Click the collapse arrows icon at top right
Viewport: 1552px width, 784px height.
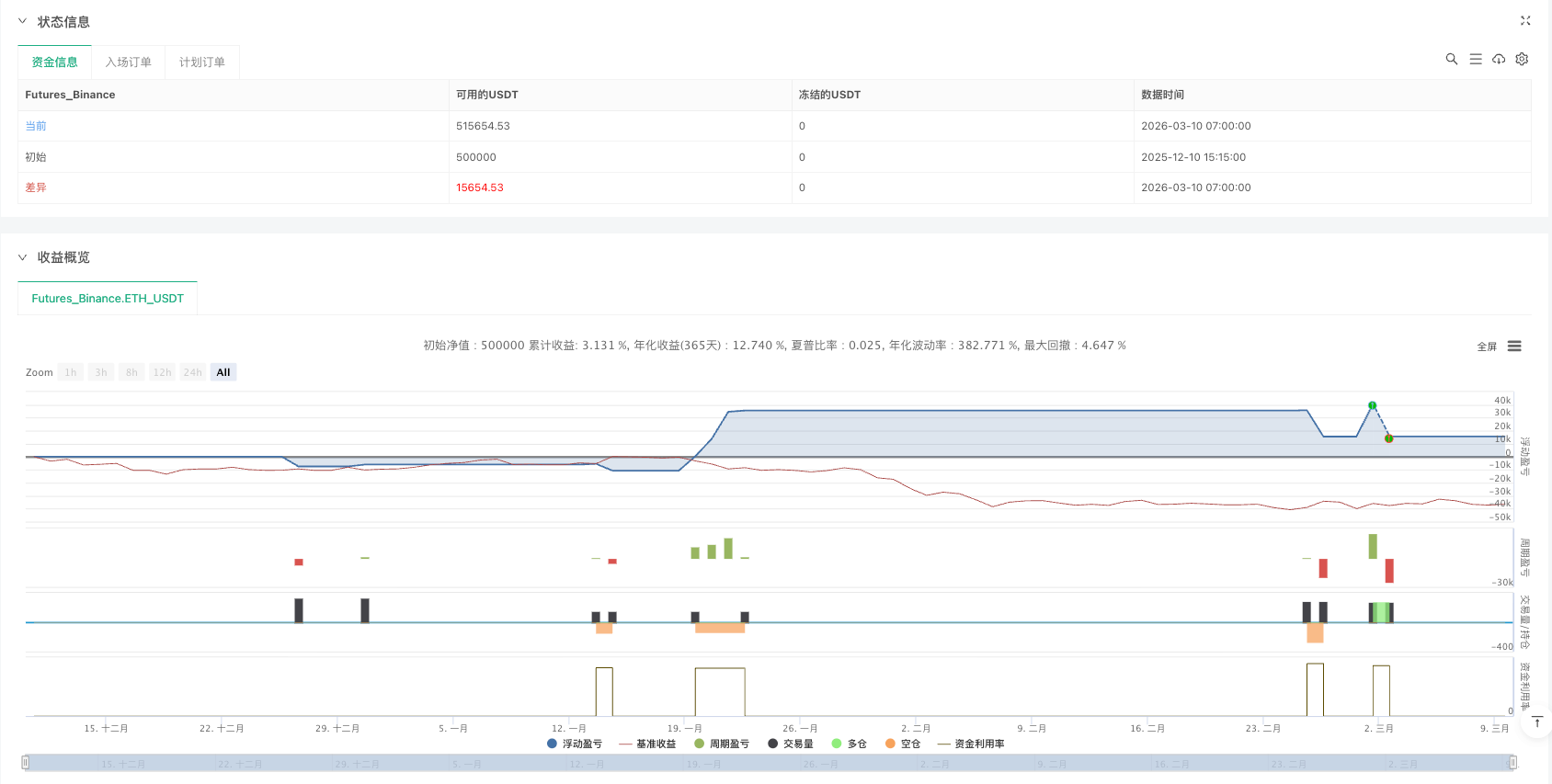[1525, 20]
